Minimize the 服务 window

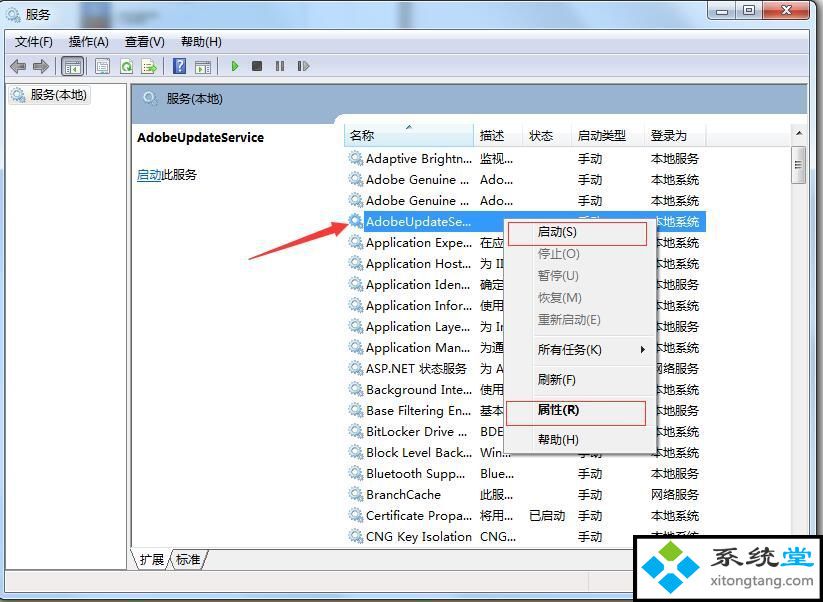coord(724,9)
